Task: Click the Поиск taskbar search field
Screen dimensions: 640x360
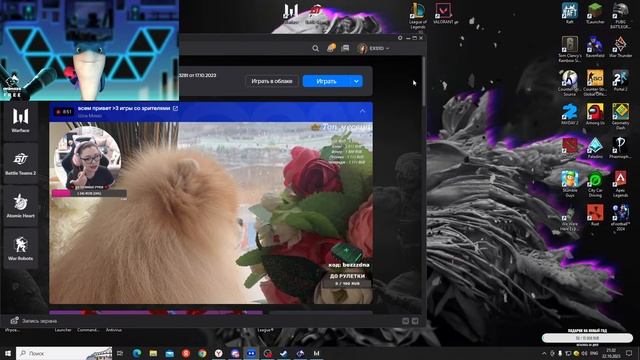Action: click(x=64, y=353)
